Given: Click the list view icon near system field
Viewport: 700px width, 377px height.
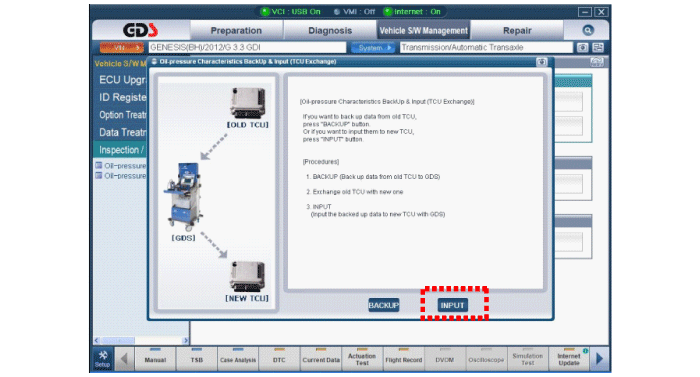Looking at the screenshot, I should pos(598,47).
